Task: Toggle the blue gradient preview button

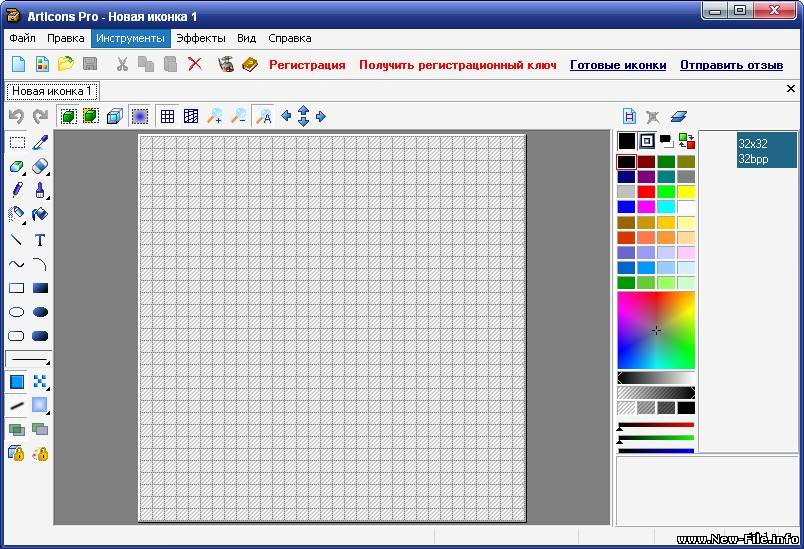Action: pyautogui.click(x=139, y=116)
